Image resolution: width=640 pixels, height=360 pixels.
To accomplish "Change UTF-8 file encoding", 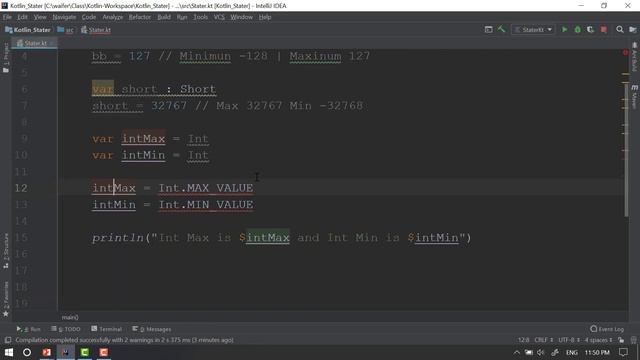I will [569, 340].
